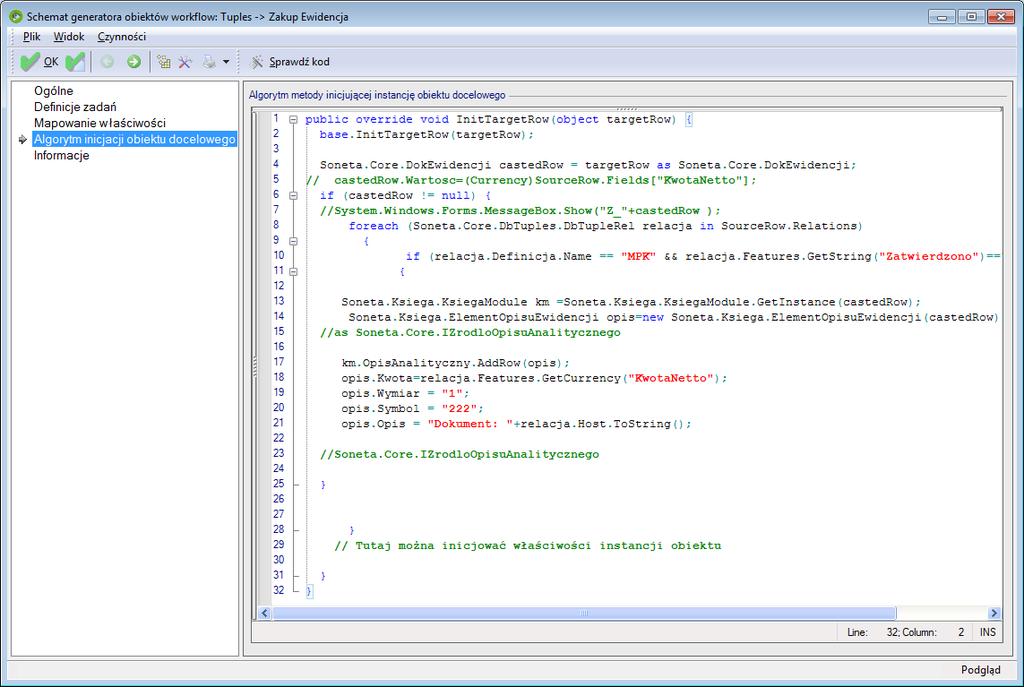
Task: Click the save-and-apply checkmark icon beside OK
Action: (x=75, y=62)
